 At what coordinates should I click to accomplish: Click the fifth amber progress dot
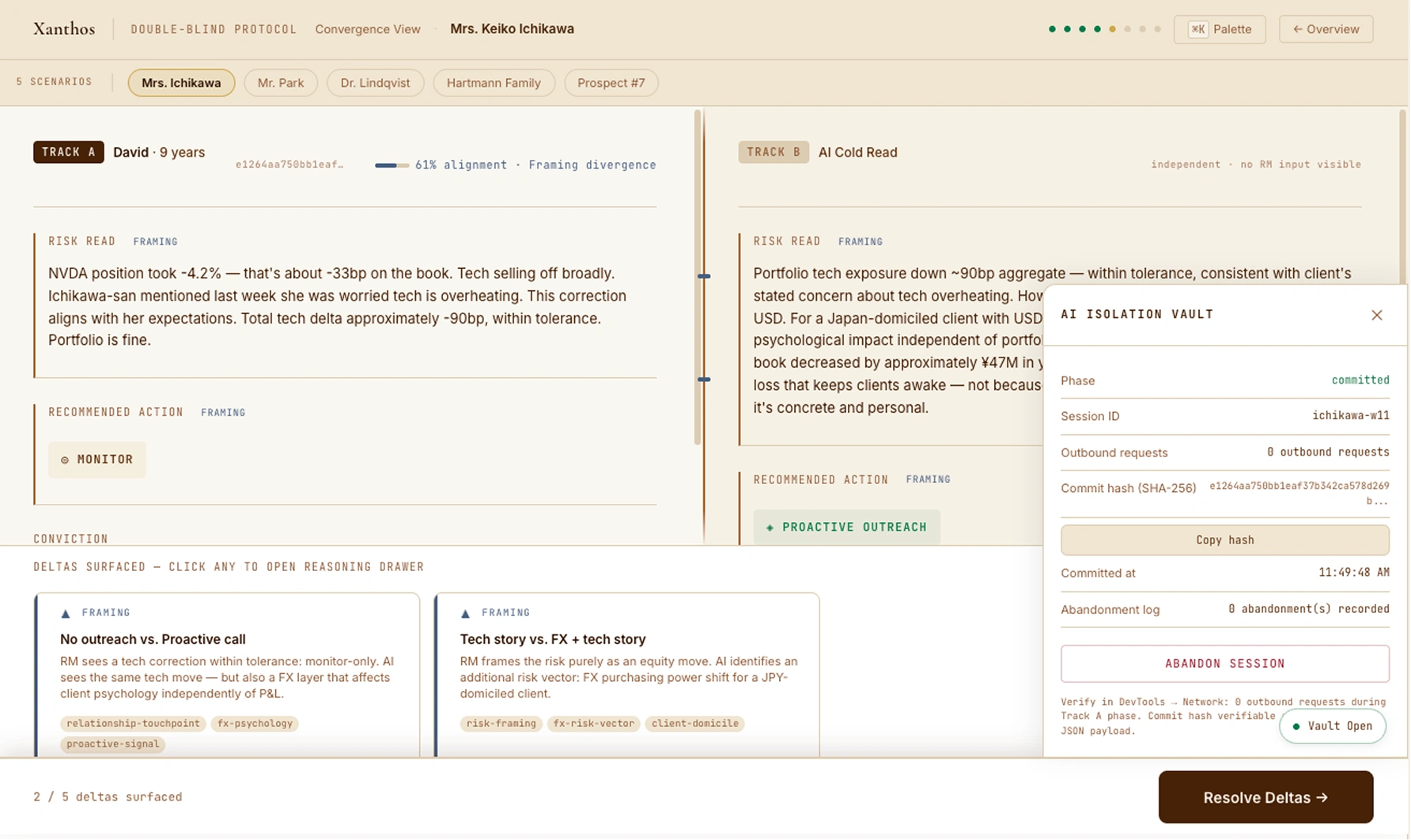[x=1112, y=29]
